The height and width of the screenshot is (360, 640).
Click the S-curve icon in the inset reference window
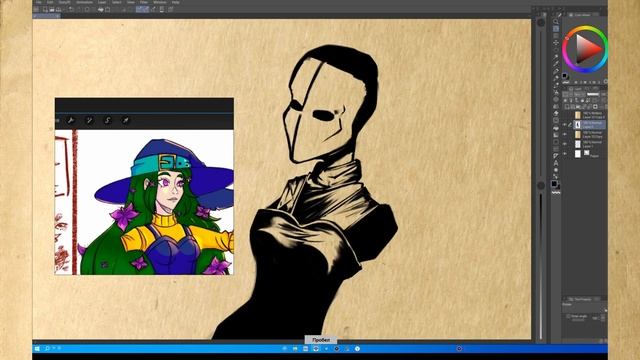tap(107, 120)
